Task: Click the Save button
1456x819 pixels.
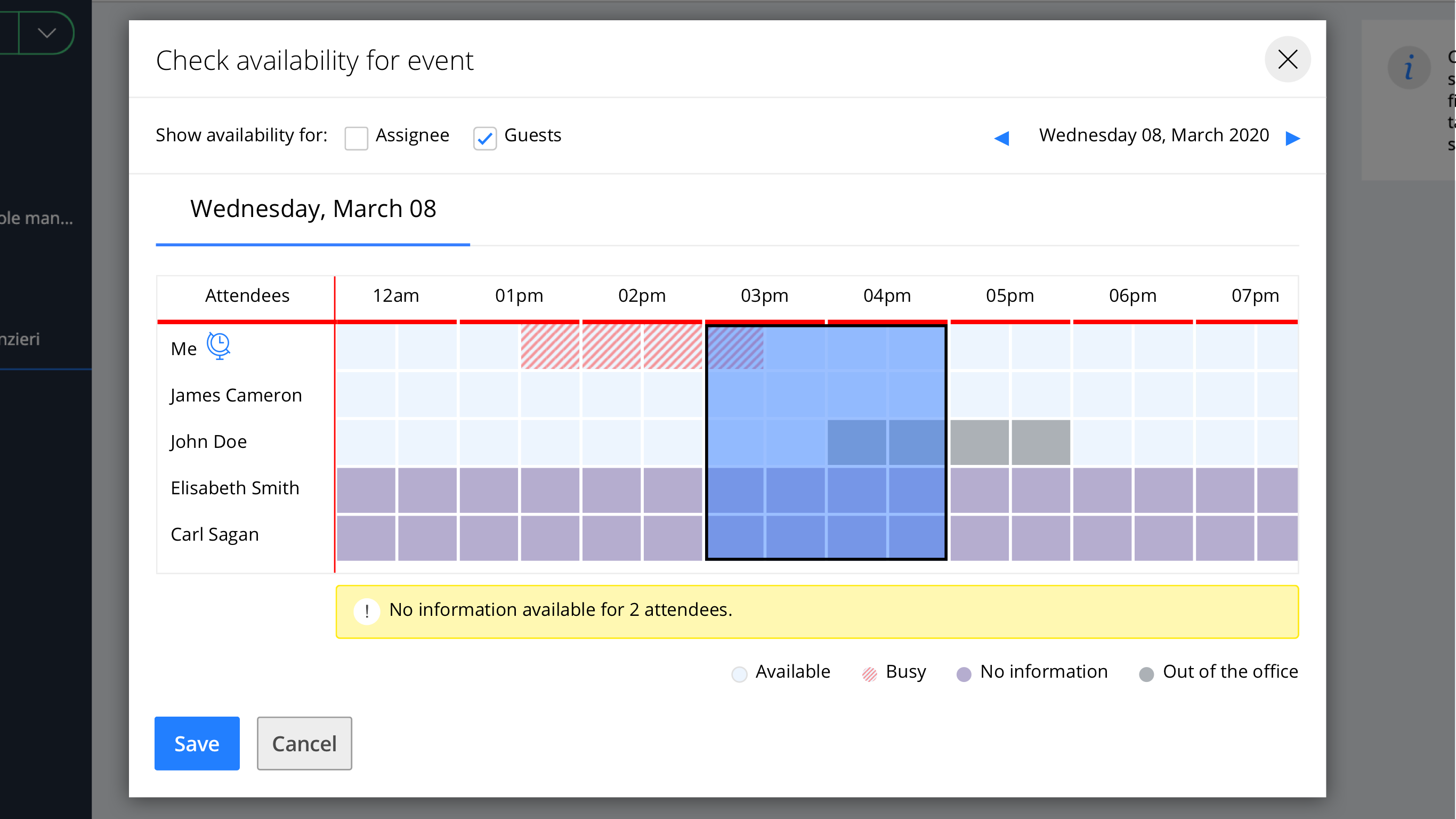Action: 197,744
